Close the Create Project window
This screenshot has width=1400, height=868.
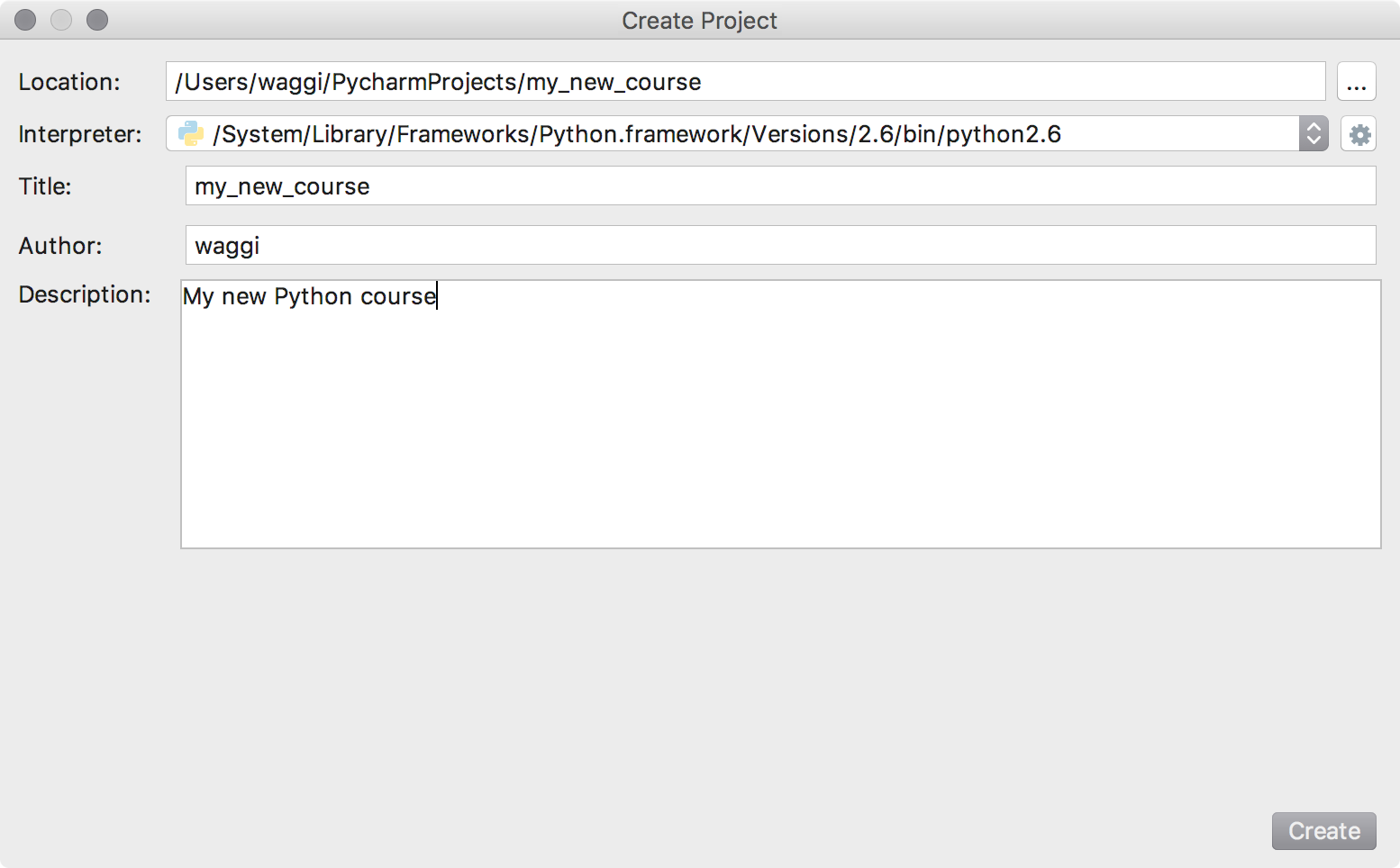(x=25, y=20)
